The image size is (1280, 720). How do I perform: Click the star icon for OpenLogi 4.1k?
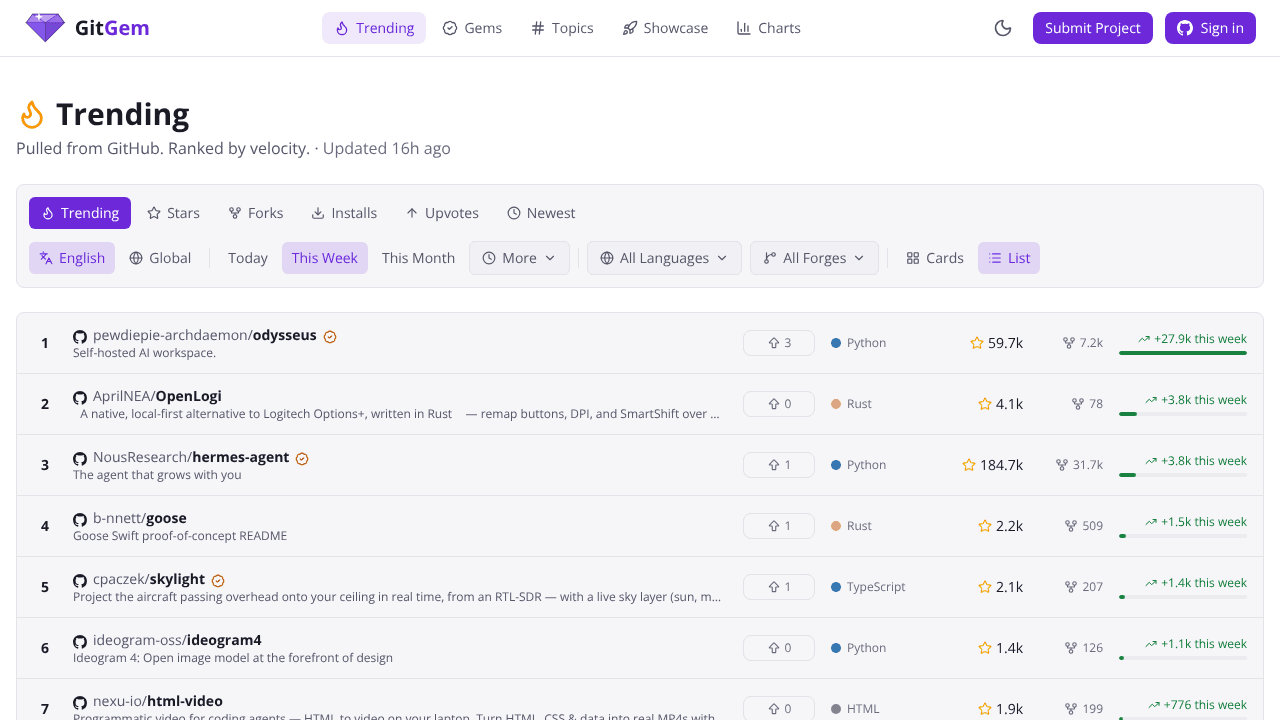coord(985,404)
